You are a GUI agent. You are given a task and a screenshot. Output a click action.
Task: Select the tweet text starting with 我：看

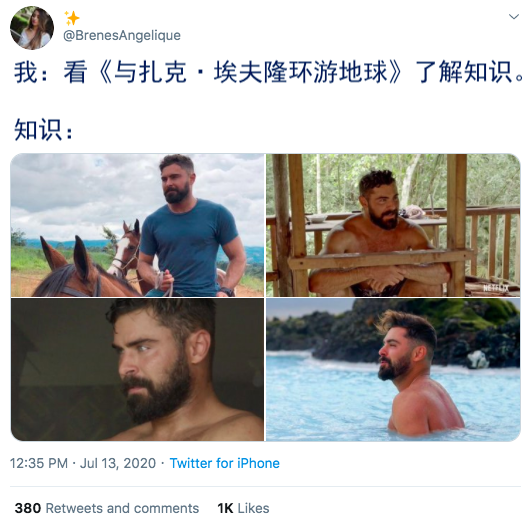tap(269, 72)
